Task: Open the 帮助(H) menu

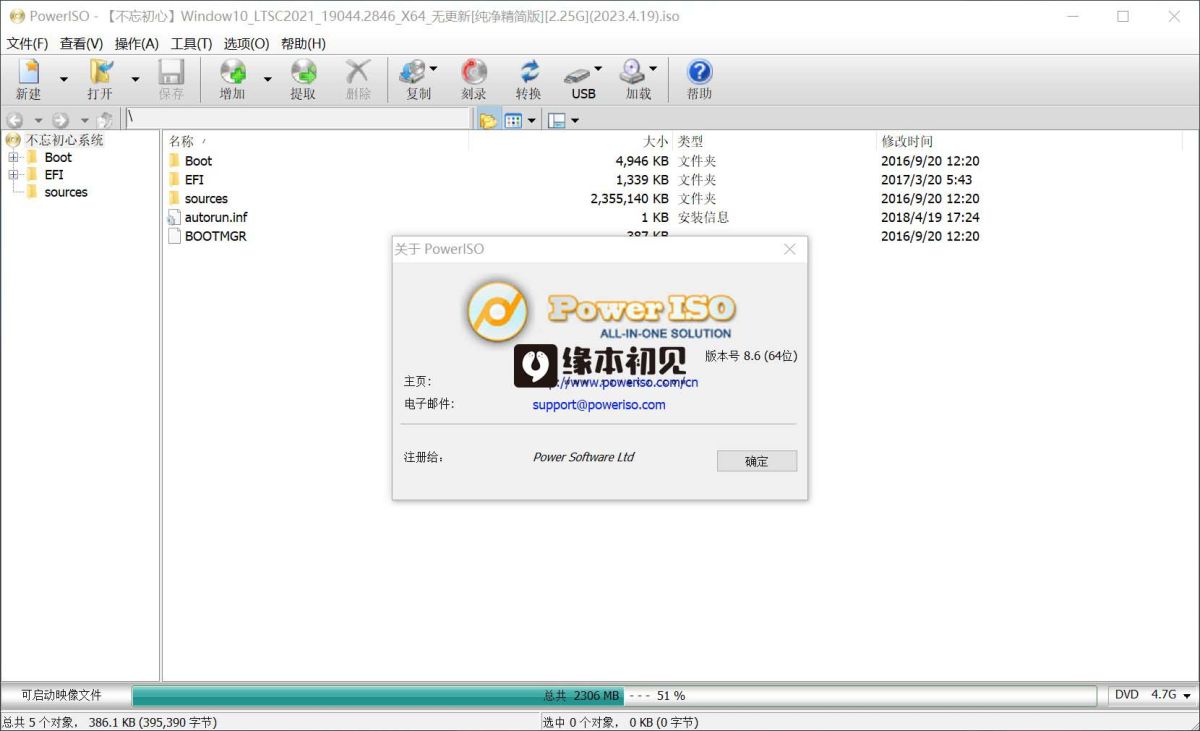Action: click(x=303, y=43)
